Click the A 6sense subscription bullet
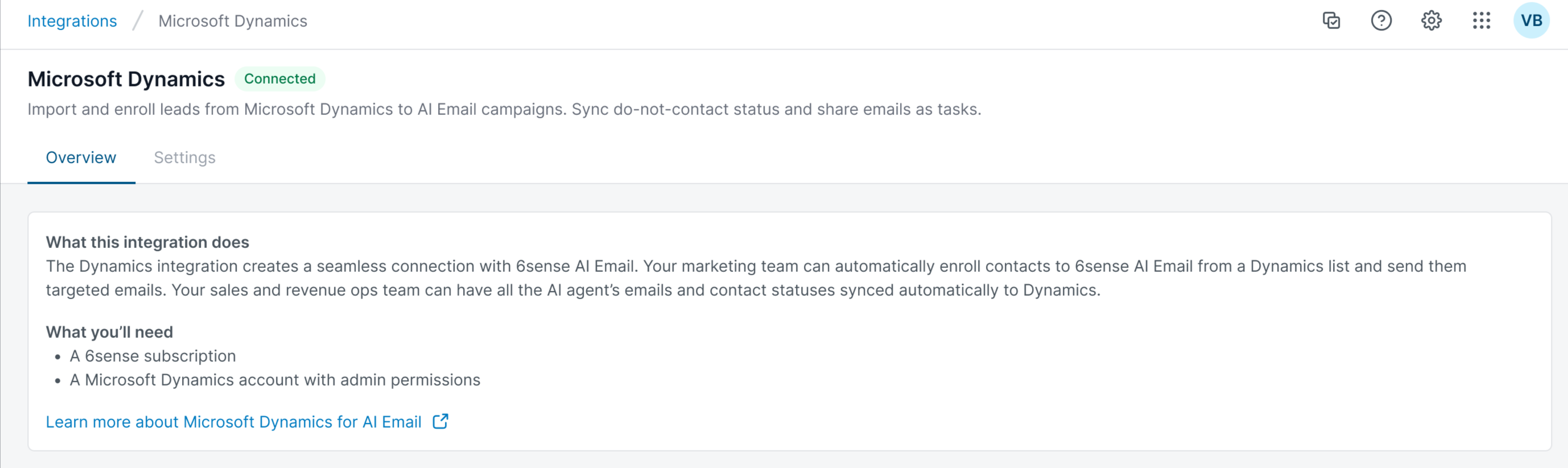The height and width of the screenshot is (468, 1568). coord(152,356)
